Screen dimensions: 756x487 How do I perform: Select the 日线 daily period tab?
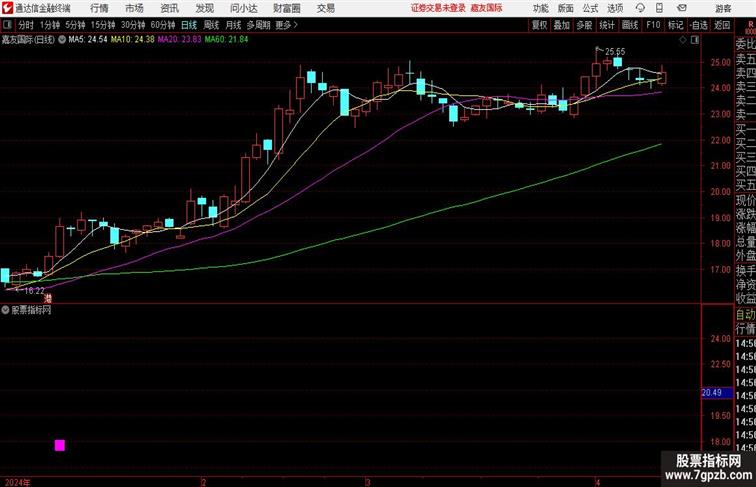pos(189,25)
